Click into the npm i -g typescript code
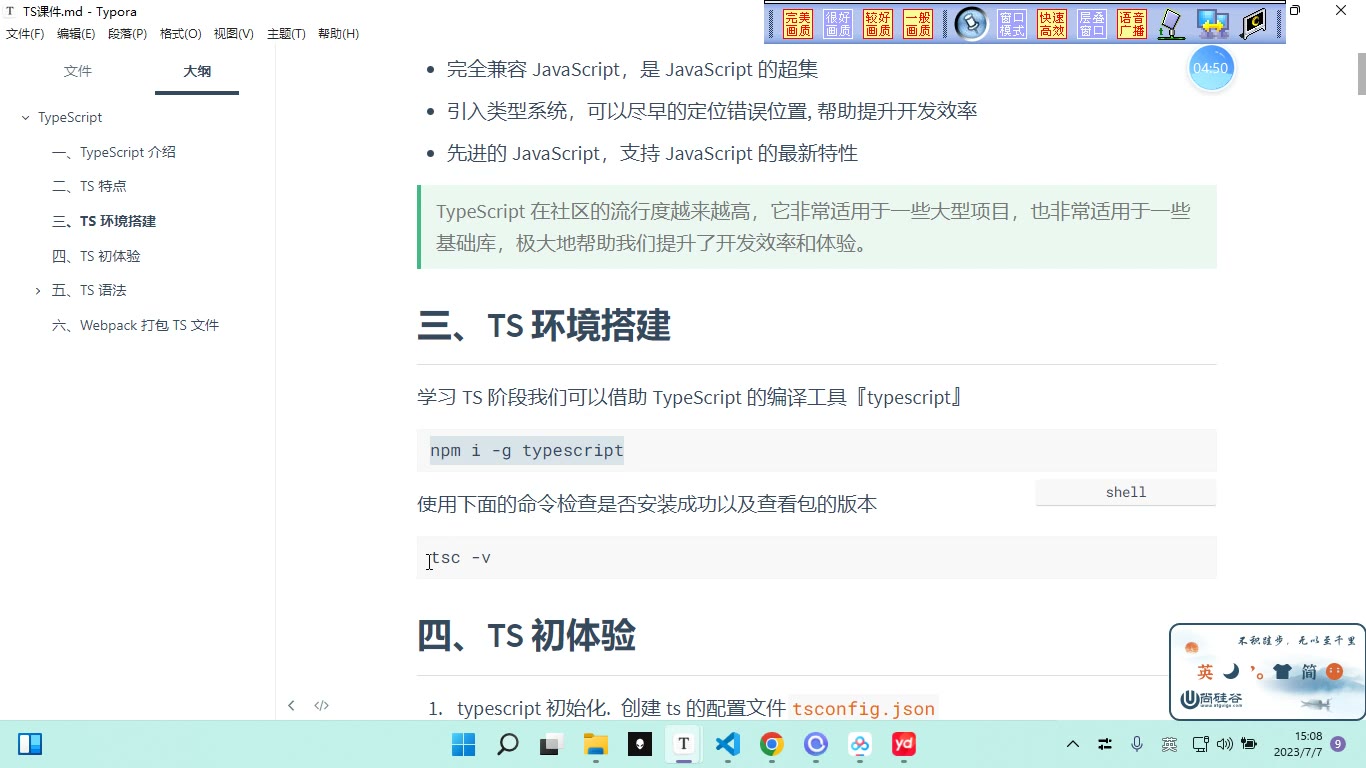 tap(527, 451)
